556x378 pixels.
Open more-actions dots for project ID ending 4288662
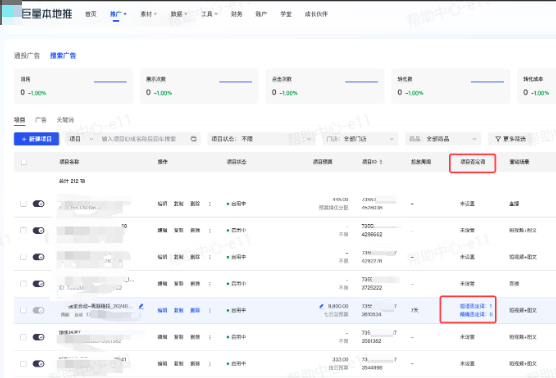(210, 230)
